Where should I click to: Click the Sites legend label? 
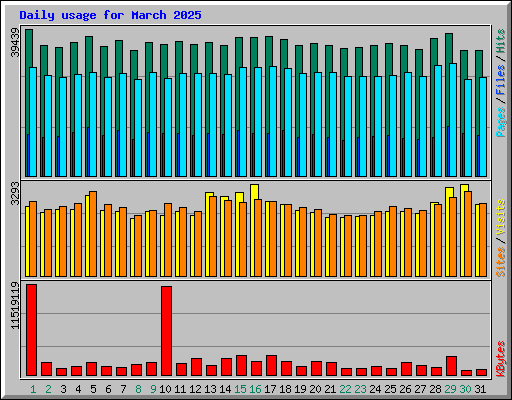(x=500, y=262)
